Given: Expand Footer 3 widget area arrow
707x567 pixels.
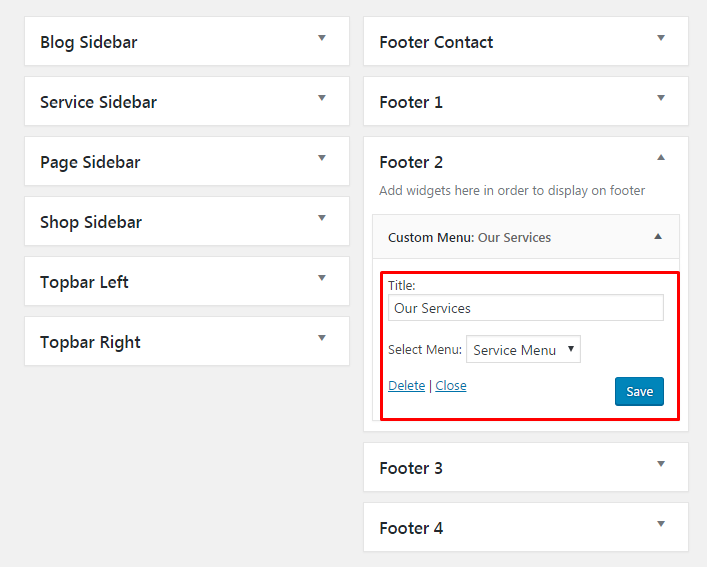Looking at the screenshot, I should click(661, 464).
